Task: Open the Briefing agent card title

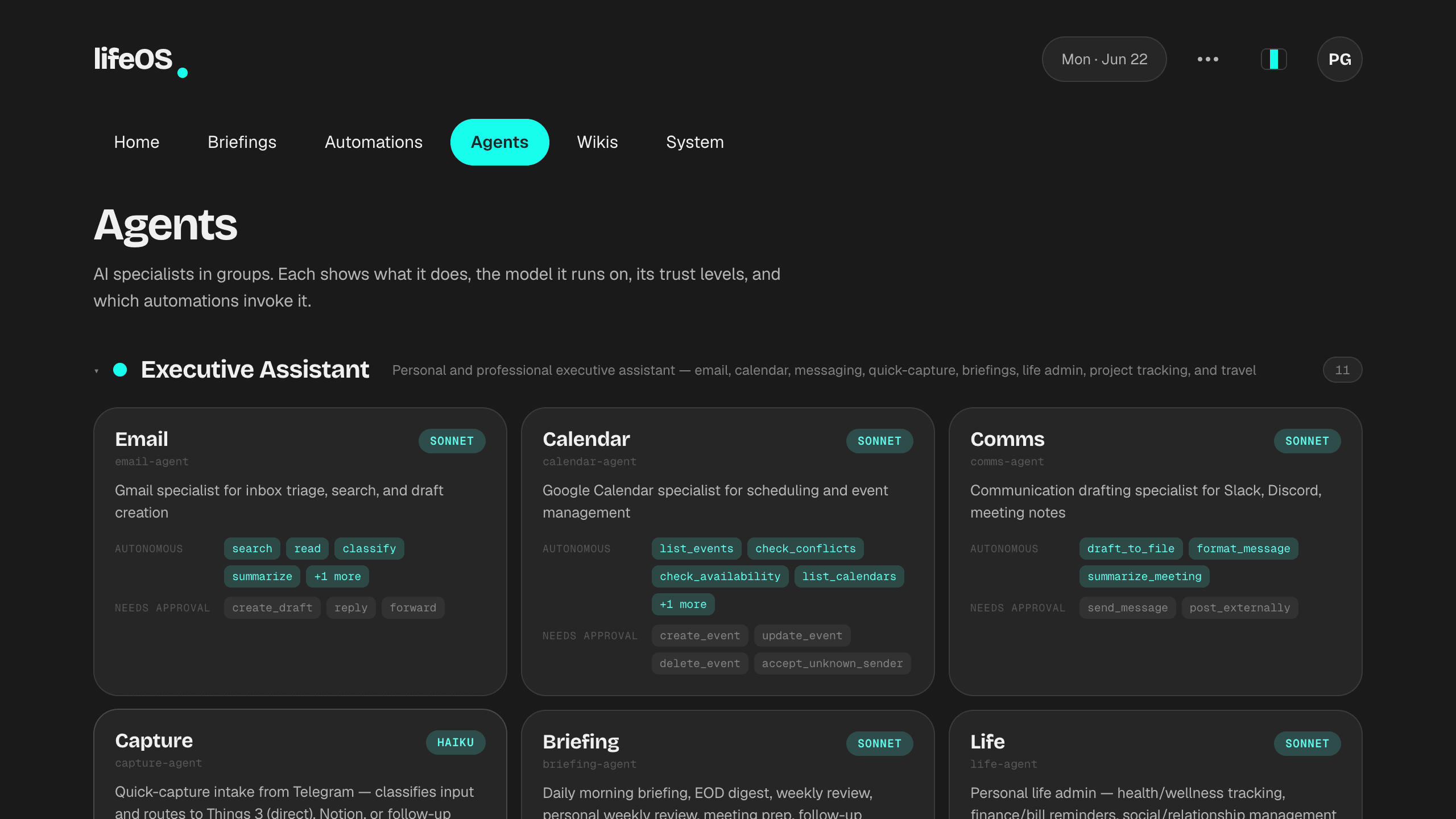Action: [581, 742]
